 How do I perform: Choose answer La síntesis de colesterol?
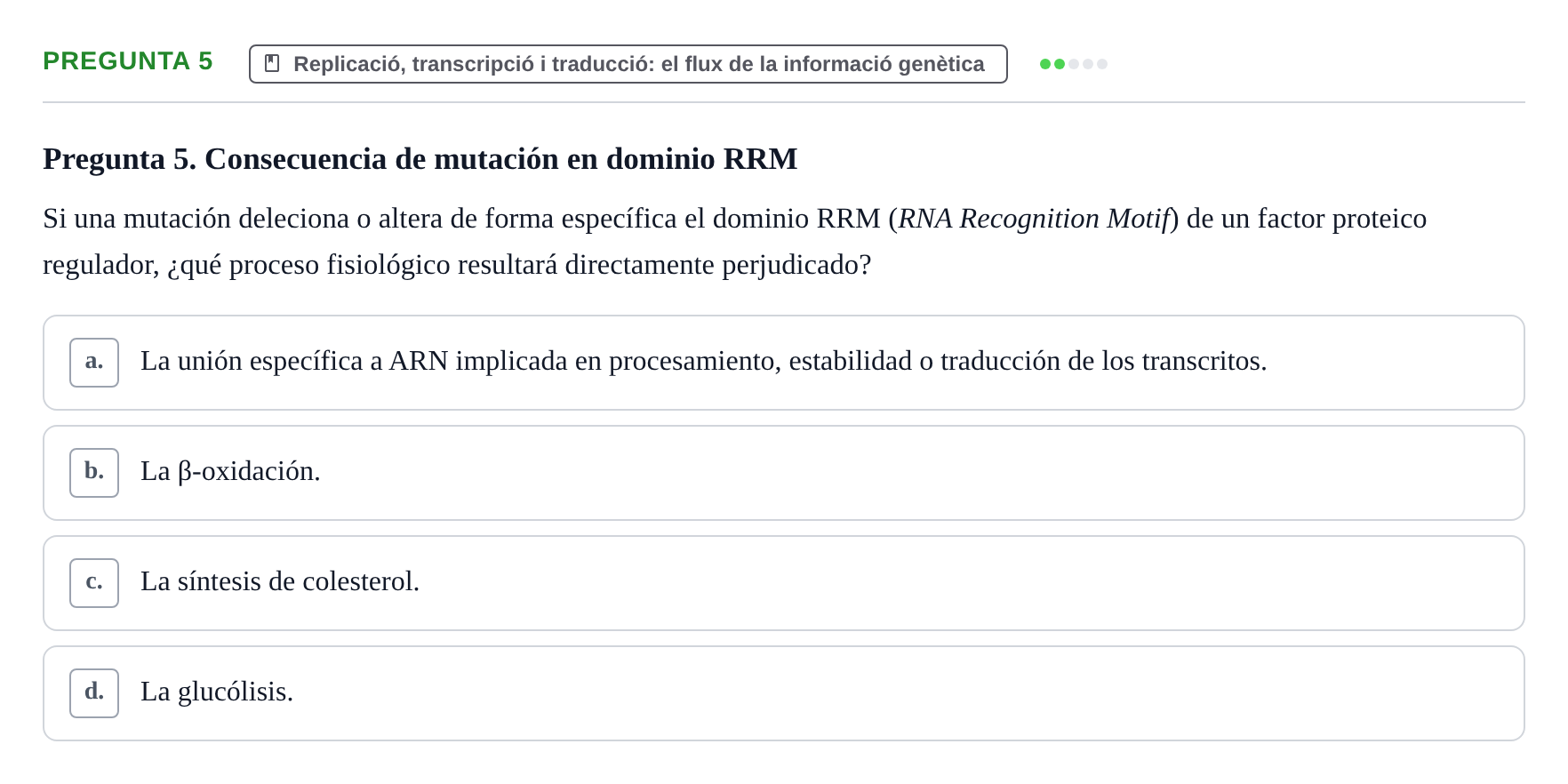click(784, 583)
